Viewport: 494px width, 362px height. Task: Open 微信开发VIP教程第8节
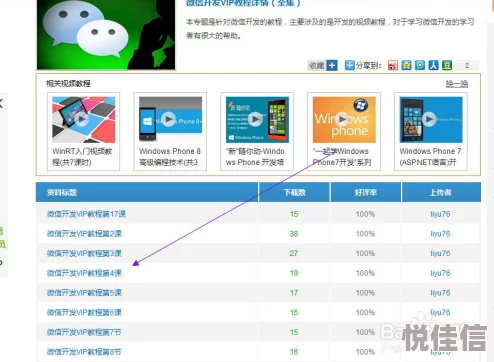(x=84, y=352)
